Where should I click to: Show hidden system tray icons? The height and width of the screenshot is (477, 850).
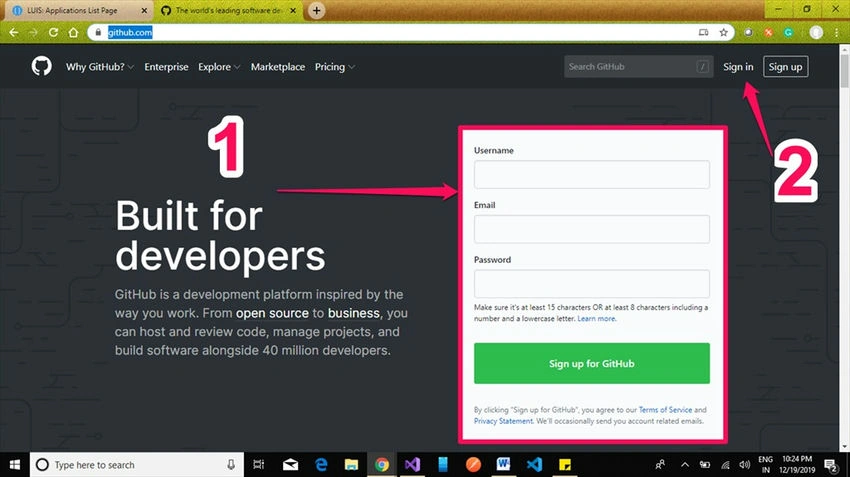click(685, 465)
